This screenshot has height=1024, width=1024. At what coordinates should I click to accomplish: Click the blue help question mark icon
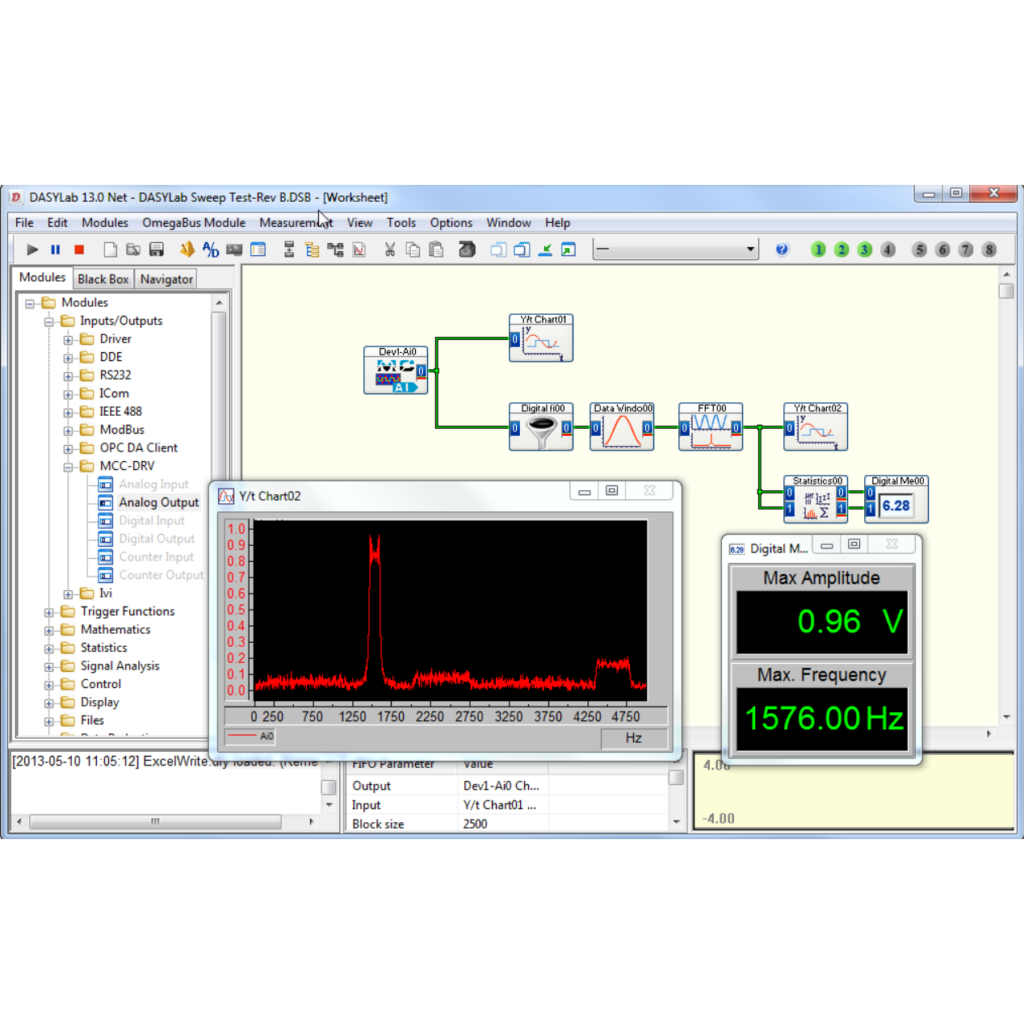coord(782,250)
